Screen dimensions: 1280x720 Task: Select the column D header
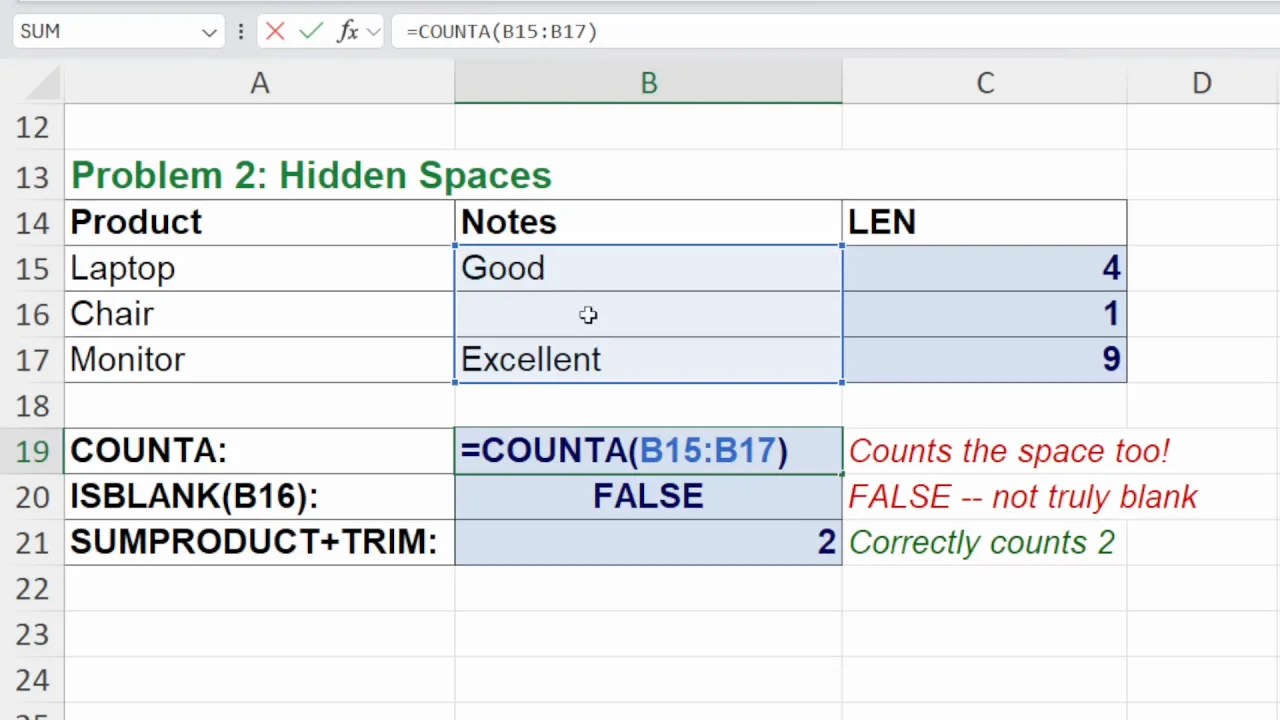pos(1201,83)
